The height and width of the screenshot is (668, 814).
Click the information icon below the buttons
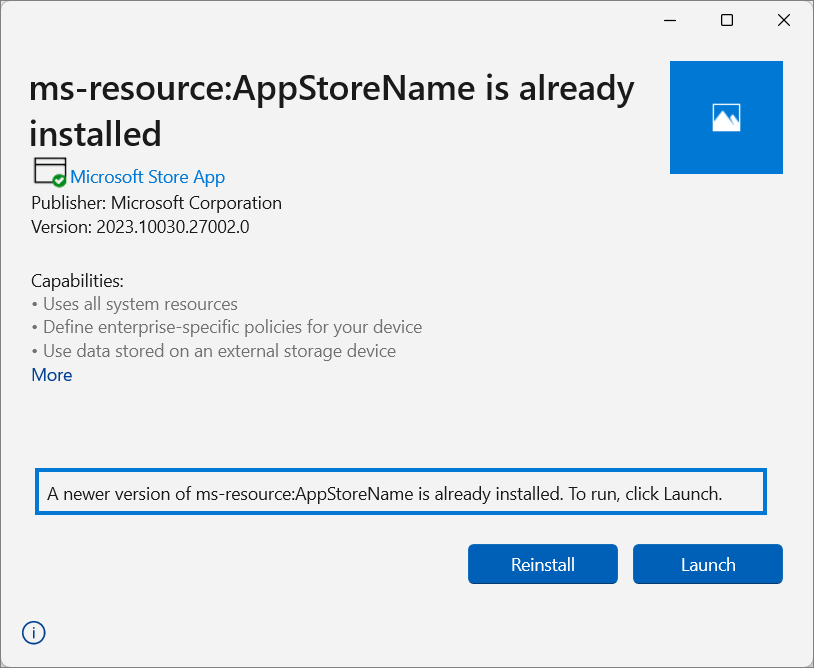pos(33,632)
